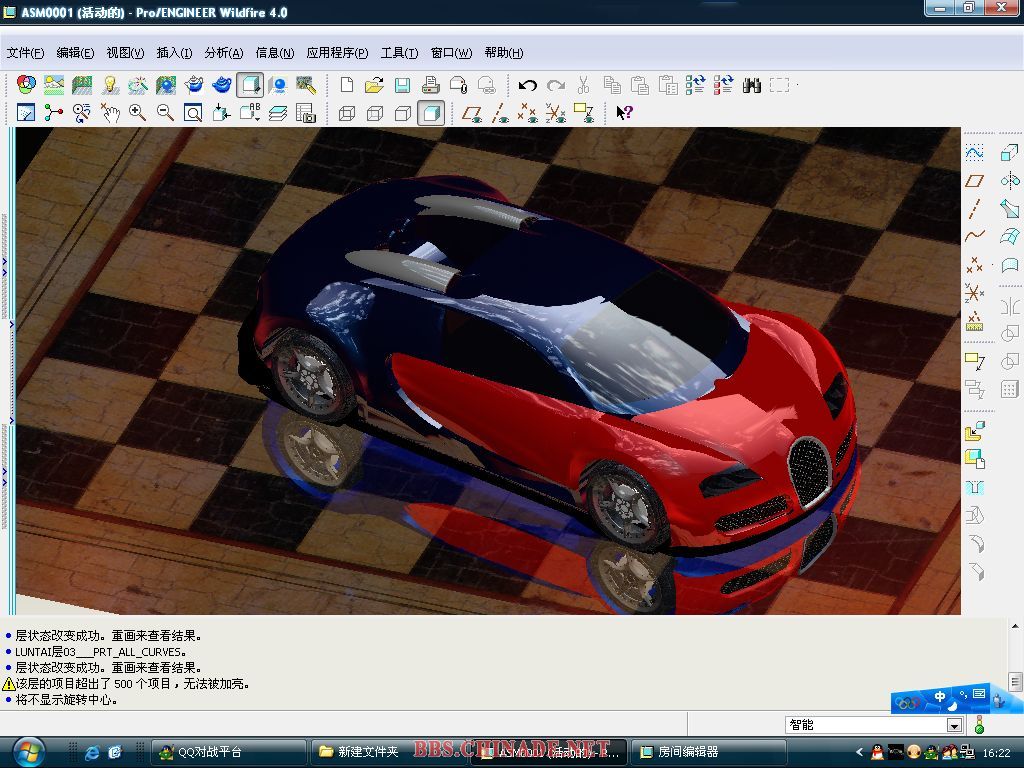
Task: Click the Print icon in toolbar
Action: point(430,86)
